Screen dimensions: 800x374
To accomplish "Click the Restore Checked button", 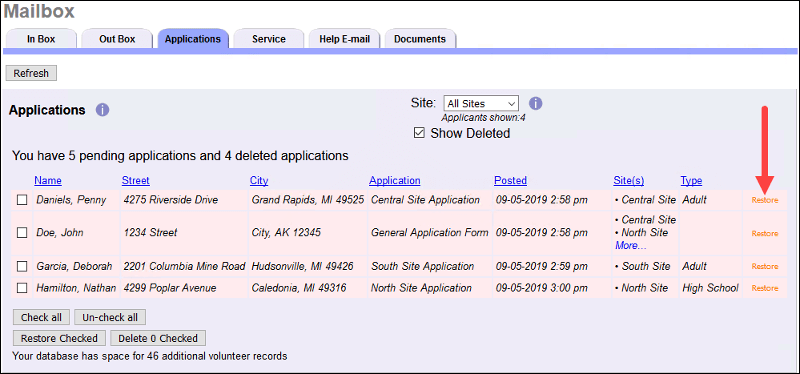I will (x=59, y=338).
